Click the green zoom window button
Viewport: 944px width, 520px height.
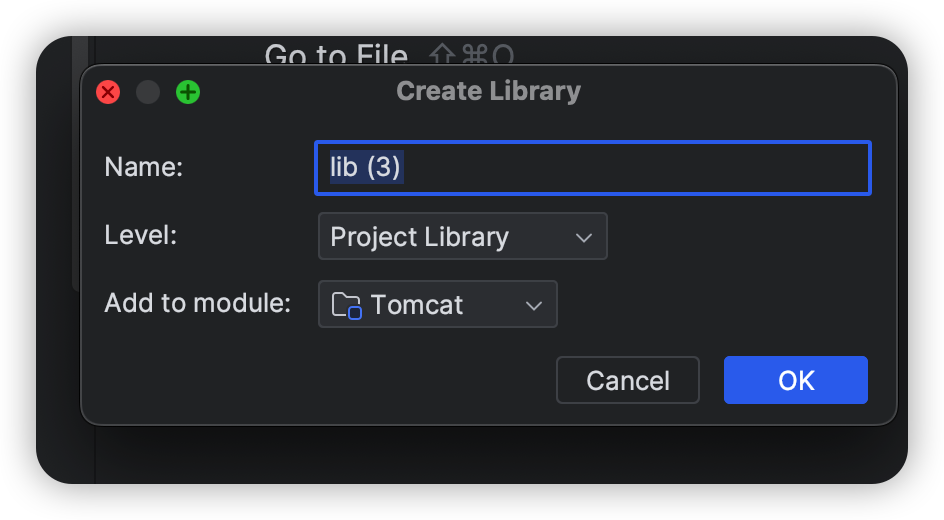188,93
